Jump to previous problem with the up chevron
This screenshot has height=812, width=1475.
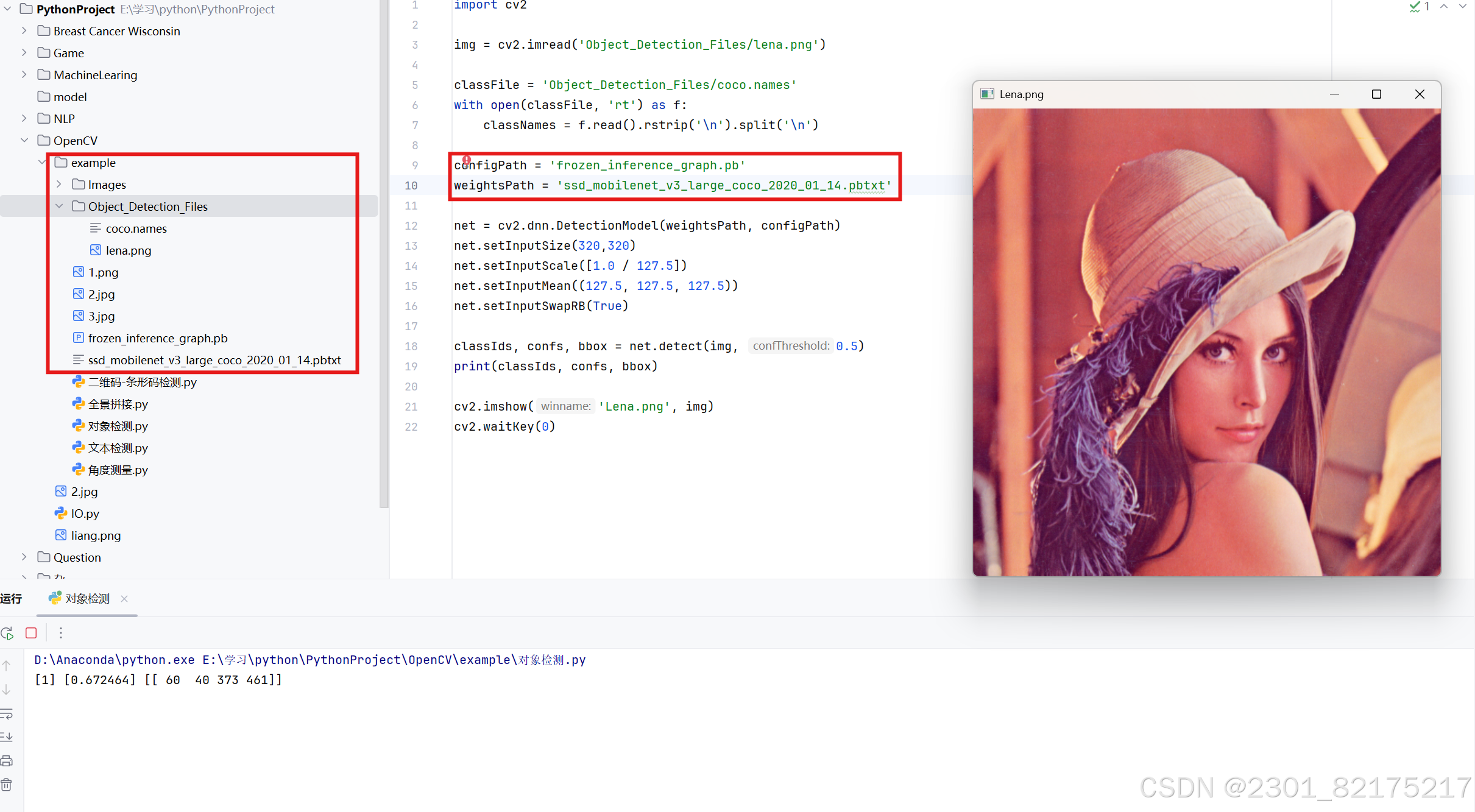click(x=1445, y=7)
